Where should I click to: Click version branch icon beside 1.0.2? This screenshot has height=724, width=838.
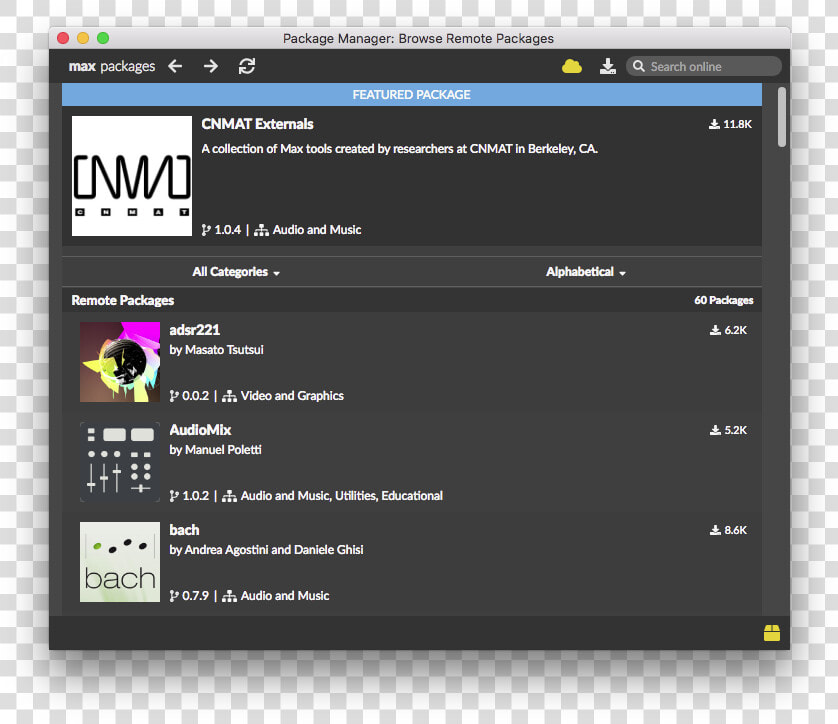[x=174, y=496]
